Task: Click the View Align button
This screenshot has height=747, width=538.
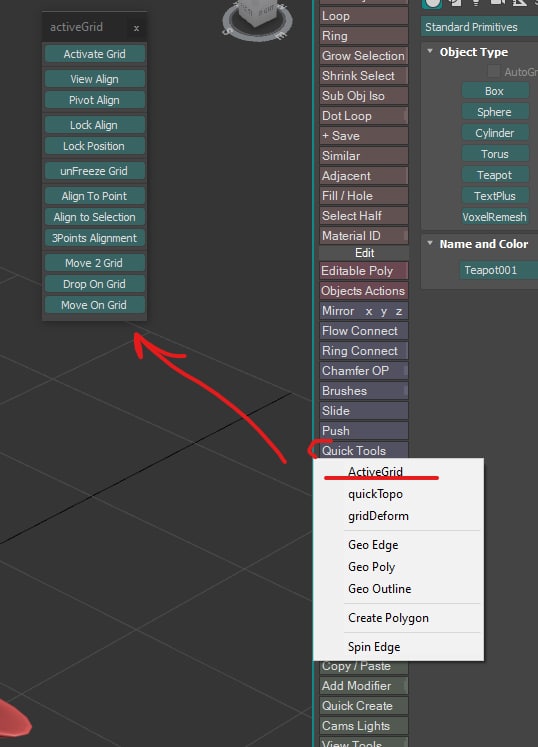Action: 94,79
